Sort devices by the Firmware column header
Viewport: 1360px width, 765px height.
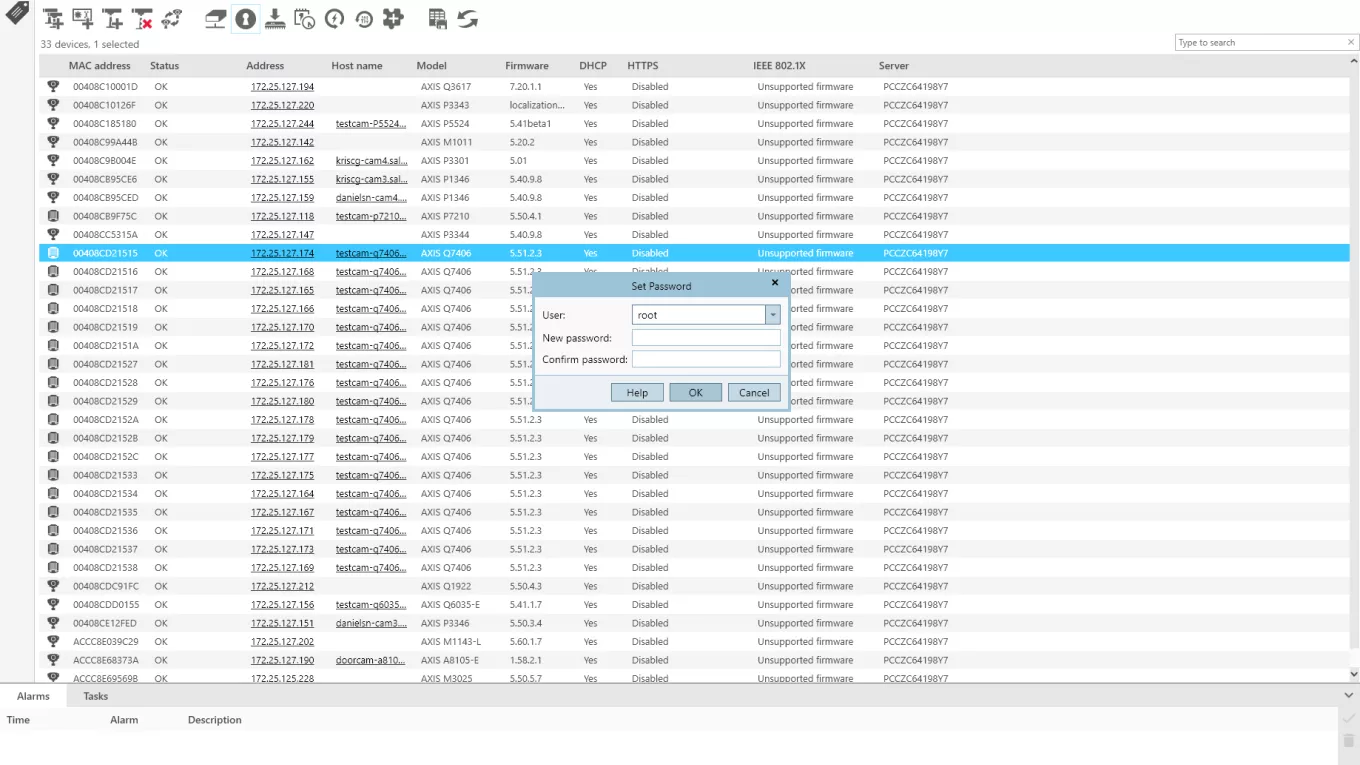point(526,66)
